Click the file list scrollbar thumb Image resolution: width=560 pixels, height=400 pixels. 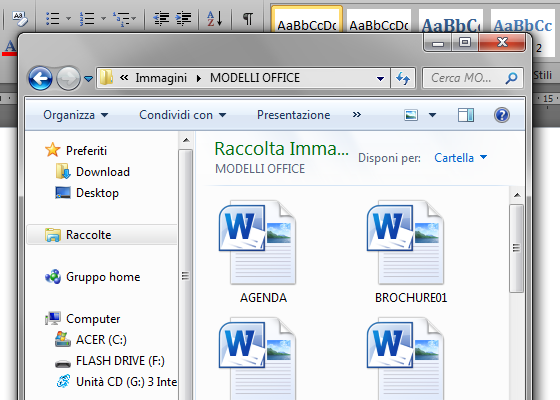point(516,248)
